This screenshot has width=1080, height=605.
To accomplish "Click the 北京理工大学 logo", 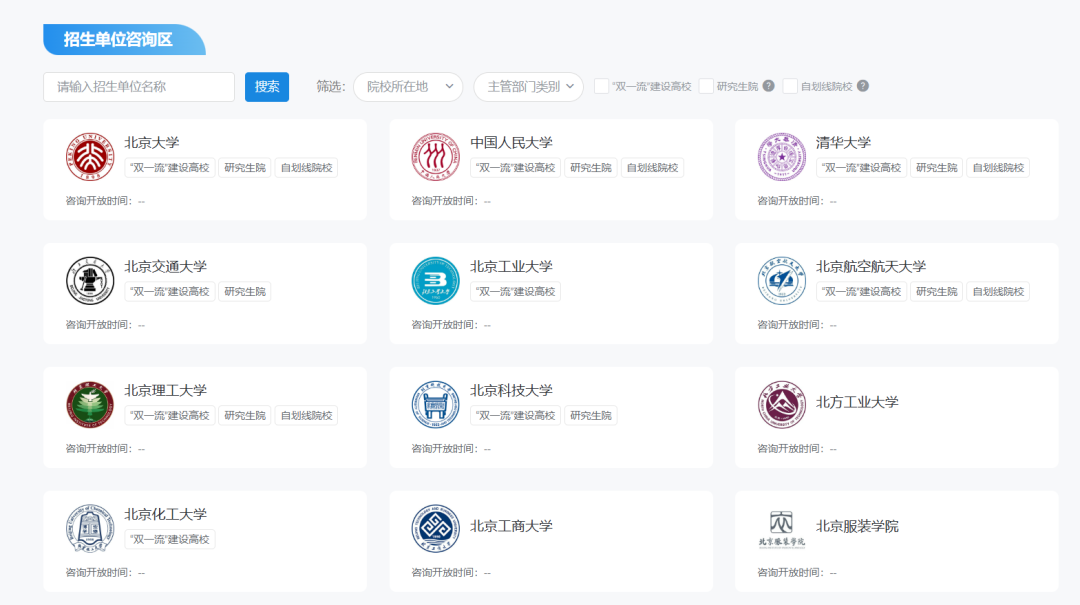I will (90, 404).
